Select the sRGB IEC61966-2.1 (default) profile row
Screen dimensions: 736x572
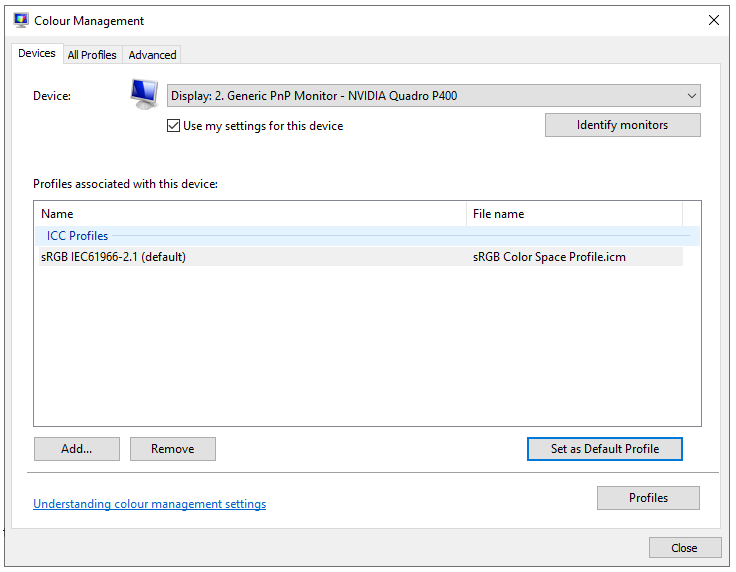(360, 257)
